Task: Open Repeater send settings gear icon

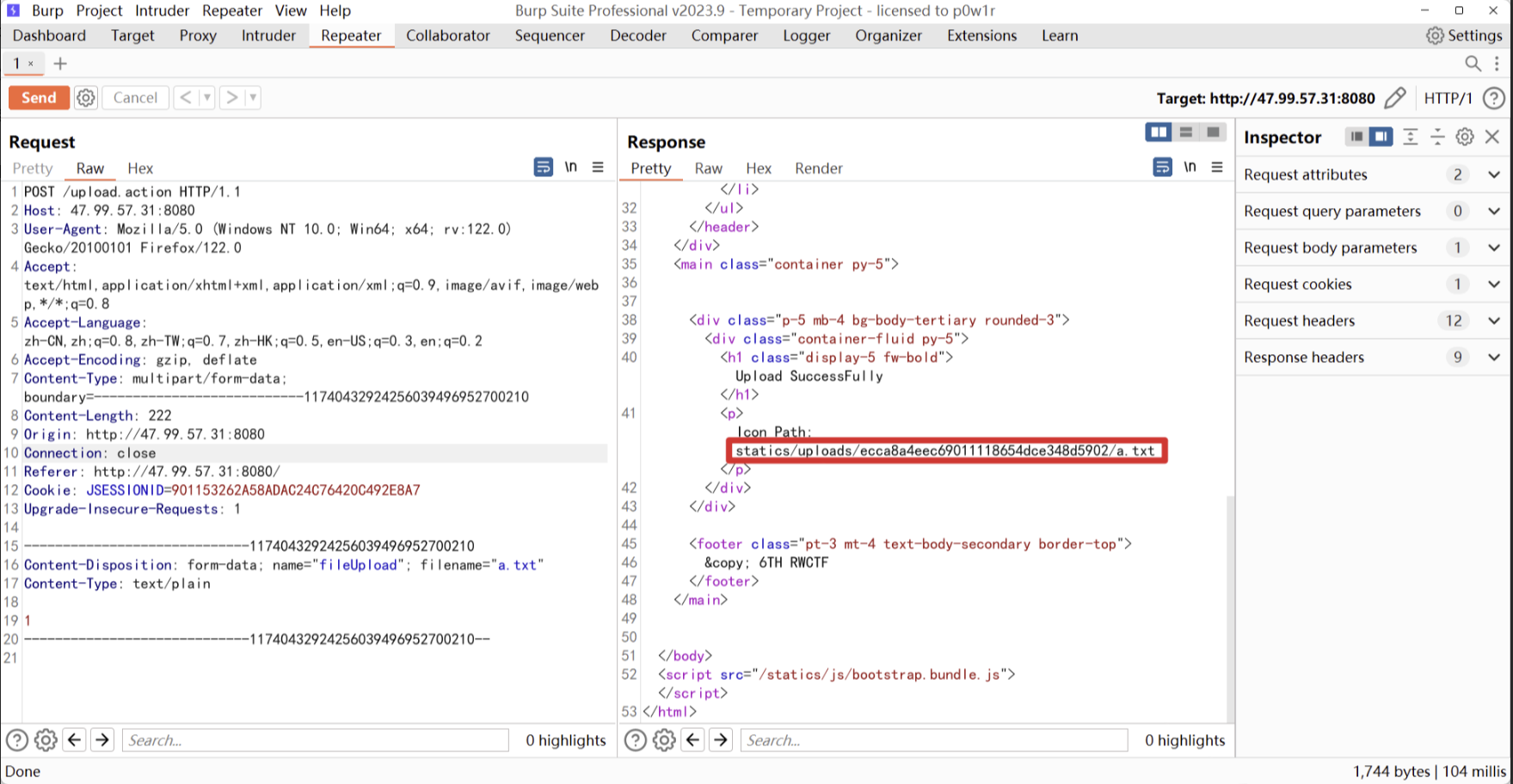Action: [86, 98]
